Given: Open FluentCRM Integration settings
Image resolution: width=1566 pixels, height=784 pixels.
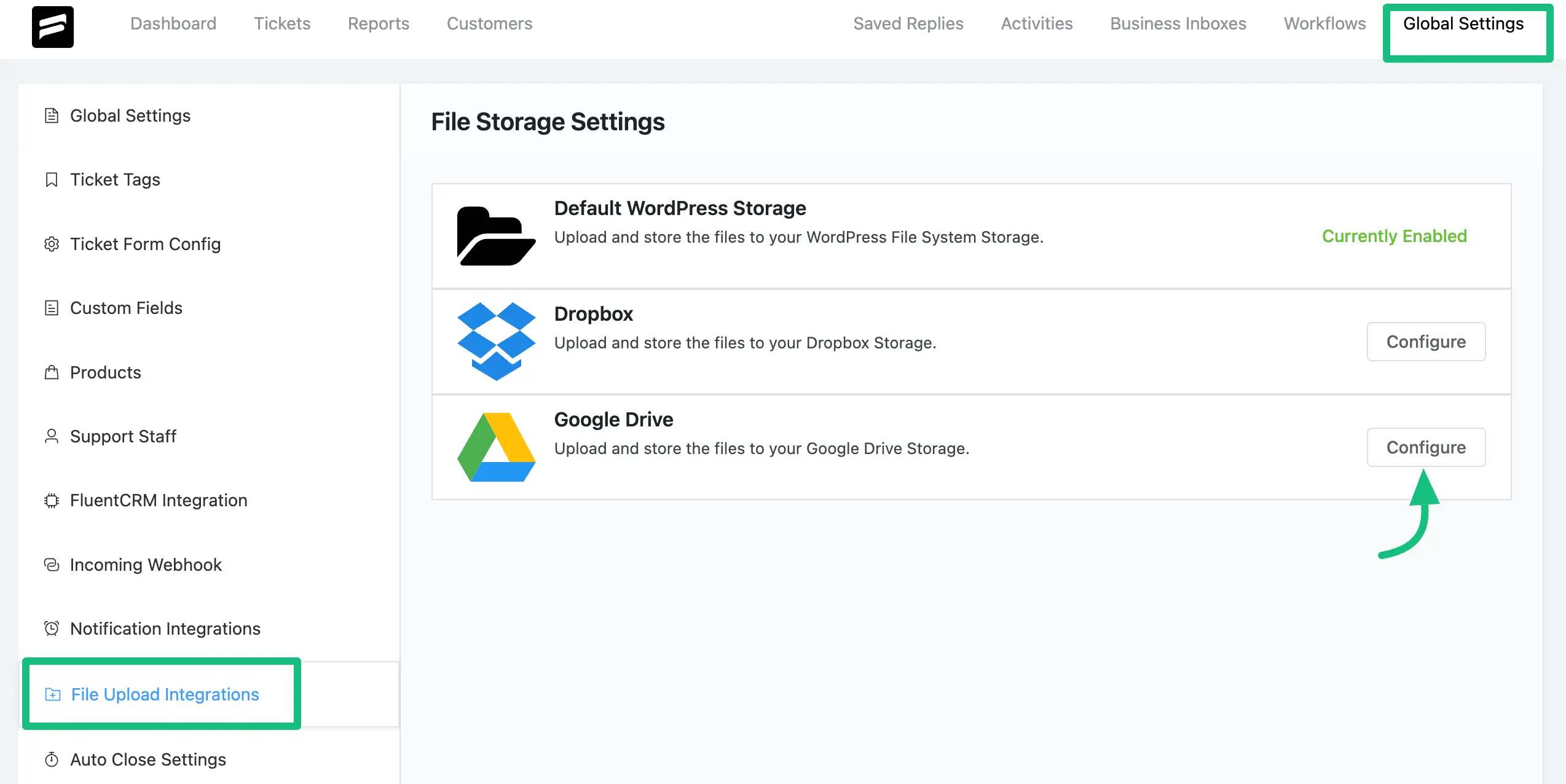Looking at the screenshot, I should click(160, 500).
